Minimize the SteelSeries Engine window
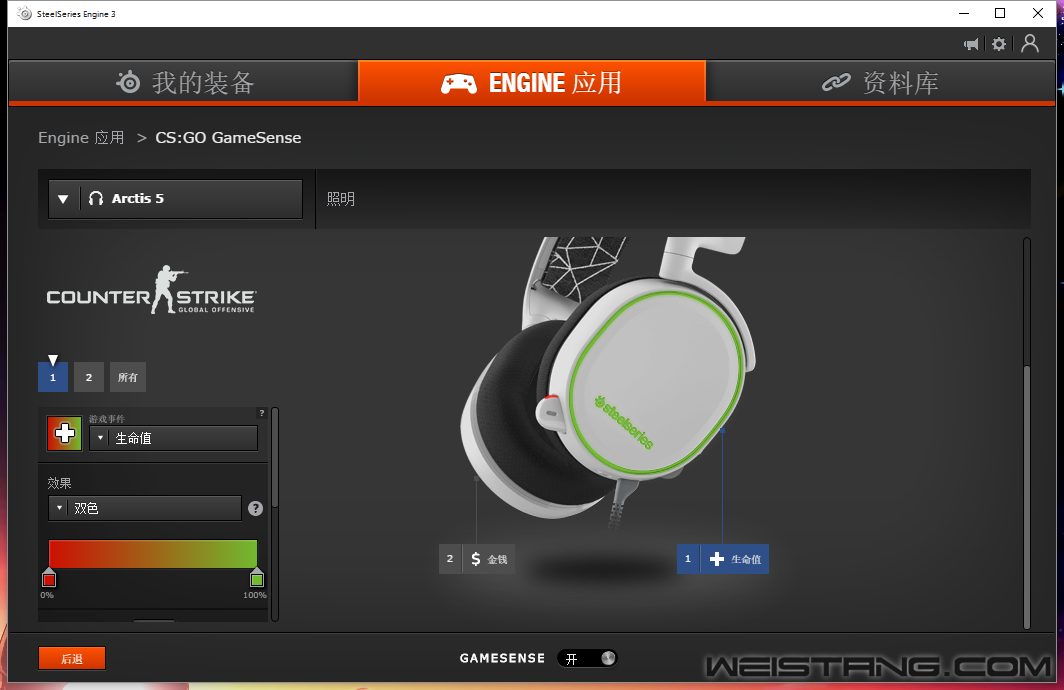The width and height of the screenshot is (1064, 690). coord(964,14)
